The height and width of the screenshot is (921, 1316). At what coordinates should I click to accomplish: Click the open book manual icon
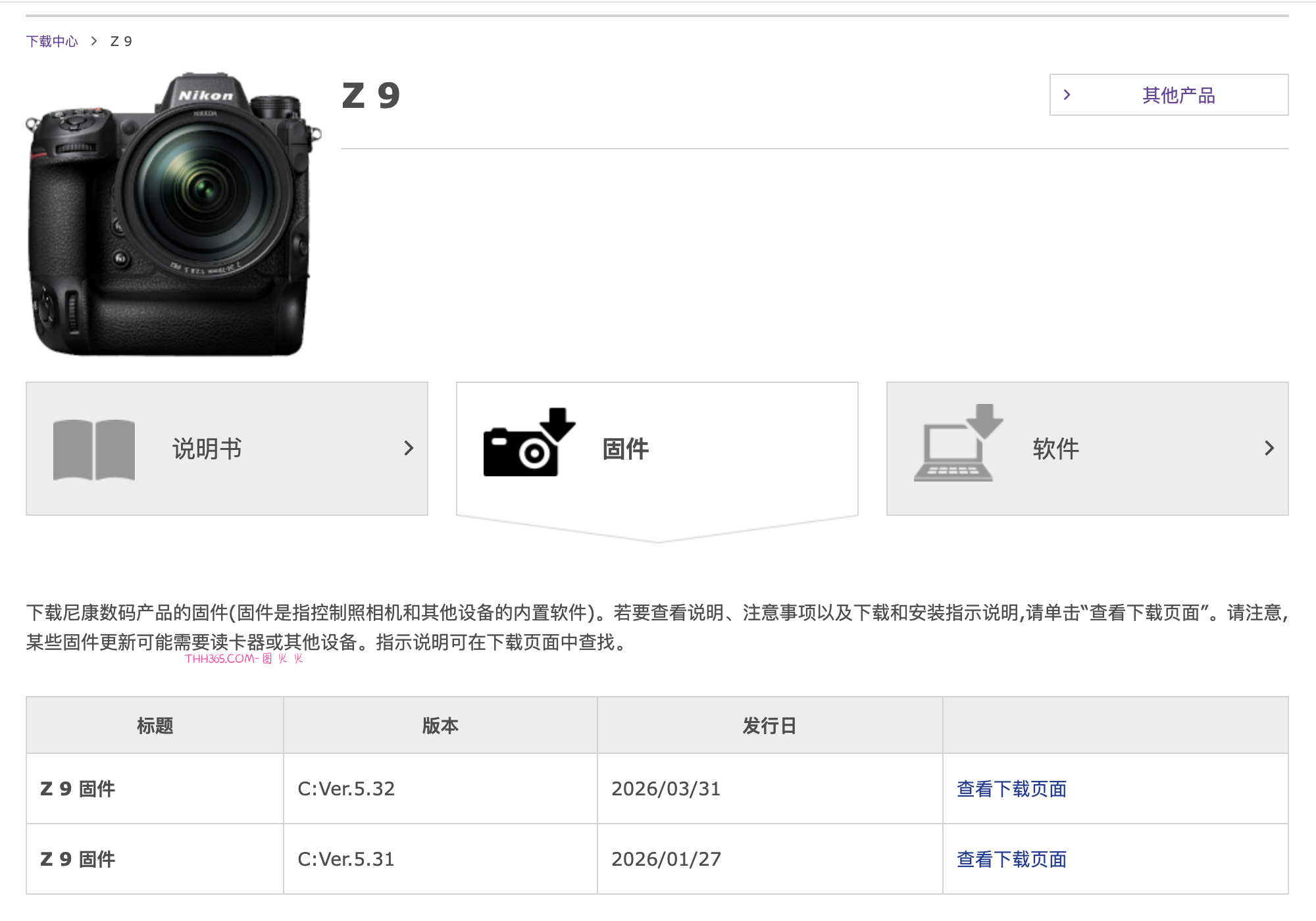click(94, 449)
